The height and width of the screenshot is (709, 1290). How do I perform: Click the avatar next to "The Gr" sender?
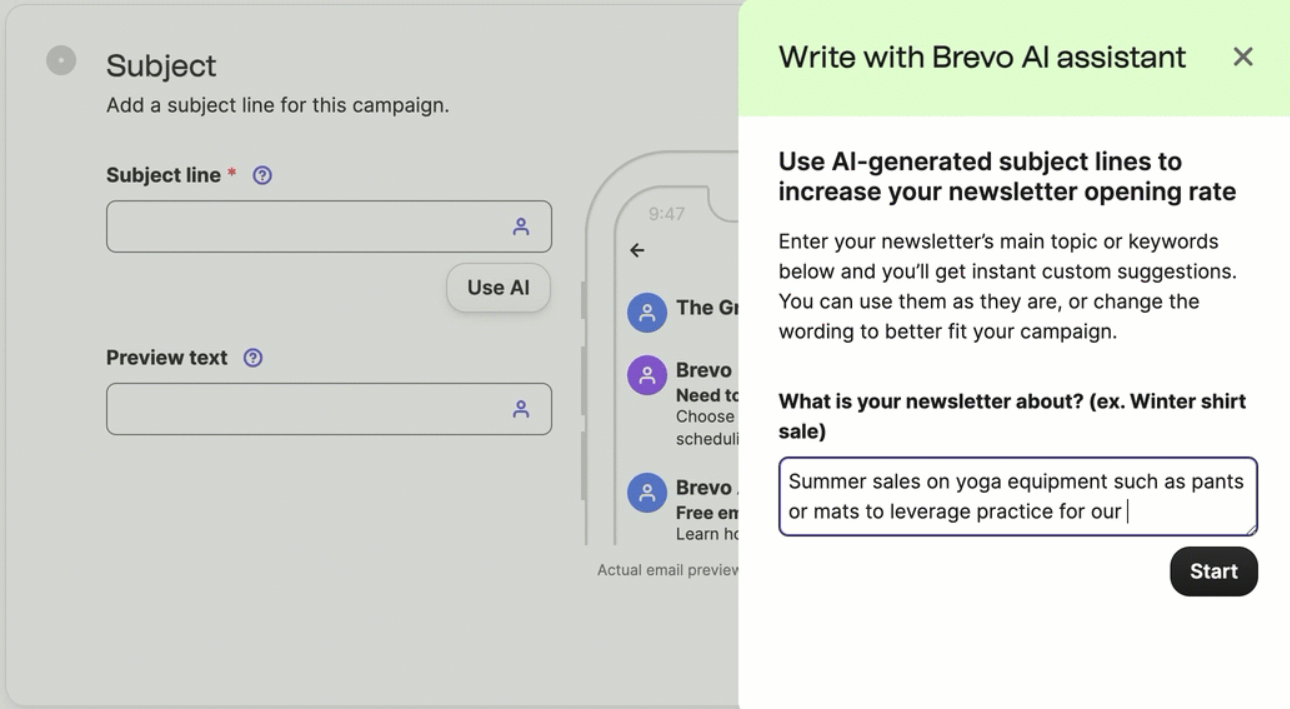point(647,313)
